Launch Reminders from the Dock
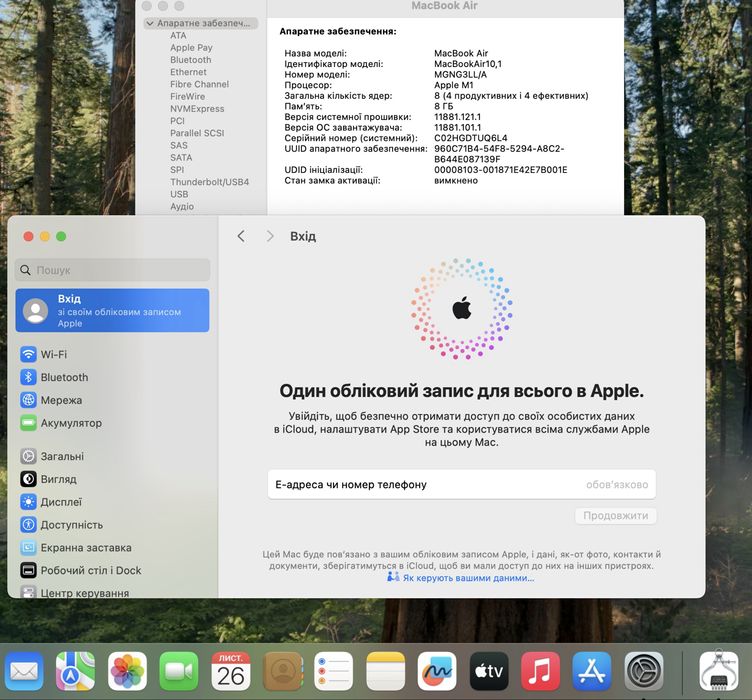752x700 pixels. [334, 671]
